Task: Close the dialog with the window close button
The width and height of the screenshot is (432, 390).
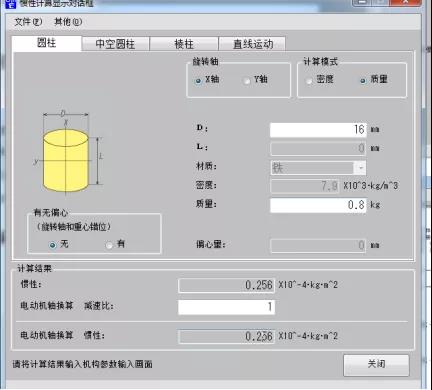Action: (406, 3)
